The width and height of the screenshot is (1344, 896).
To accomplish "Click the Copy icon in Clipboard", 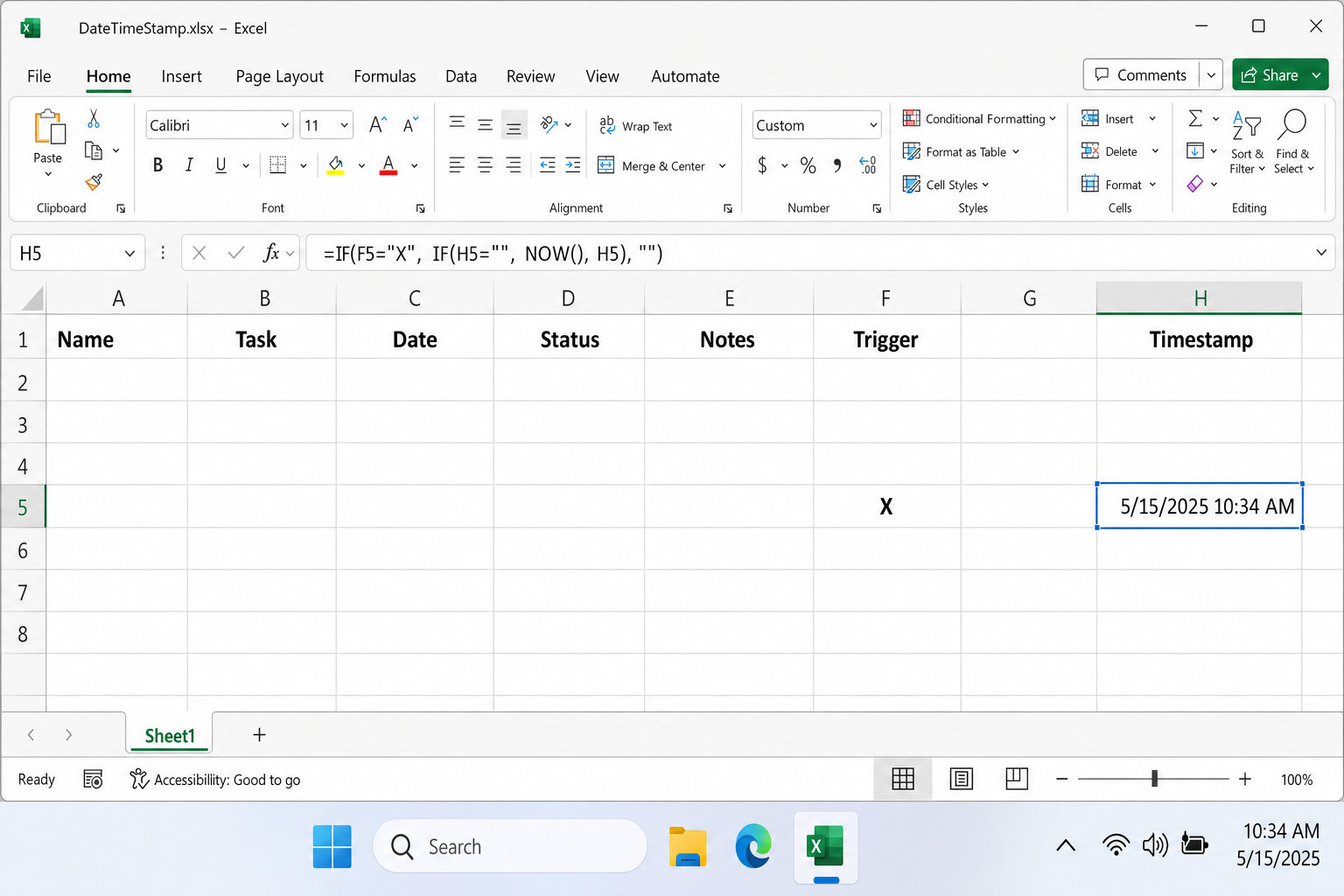I will click(x=94, y=150).
